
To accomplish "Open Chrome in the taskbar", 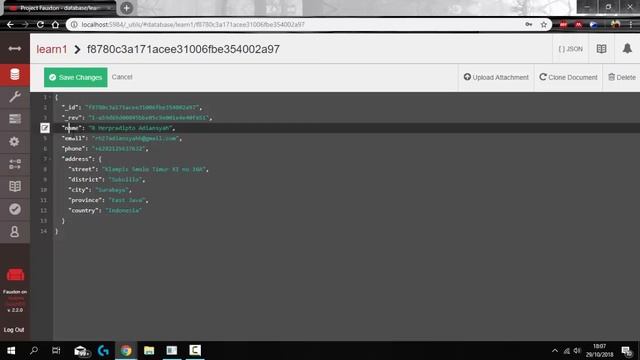I will pyautogui.click(x=126, y=351).
